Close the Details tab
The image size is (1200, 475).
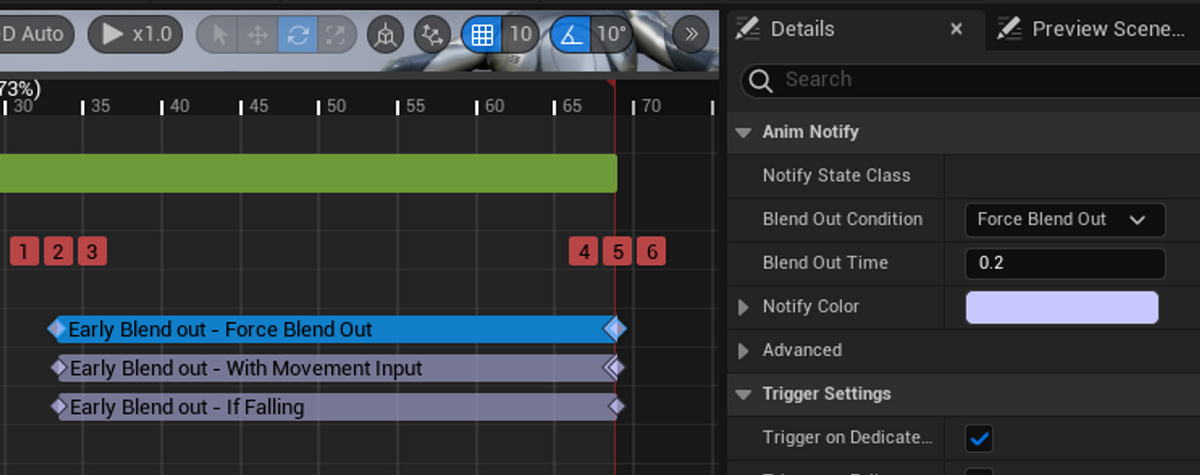coord(956,29)
